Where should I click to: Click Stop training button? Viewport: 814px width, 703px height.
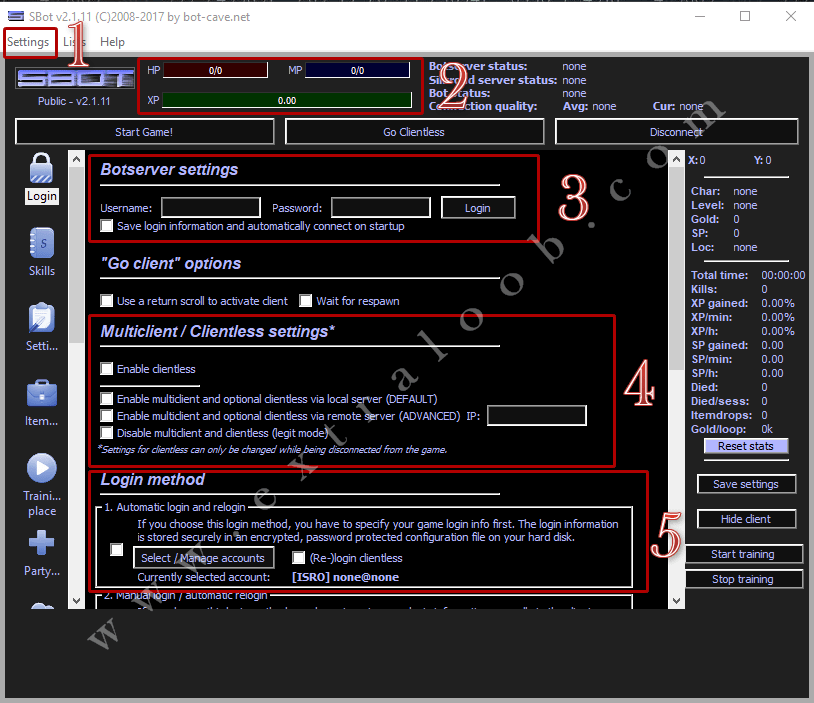pos(743,579)
